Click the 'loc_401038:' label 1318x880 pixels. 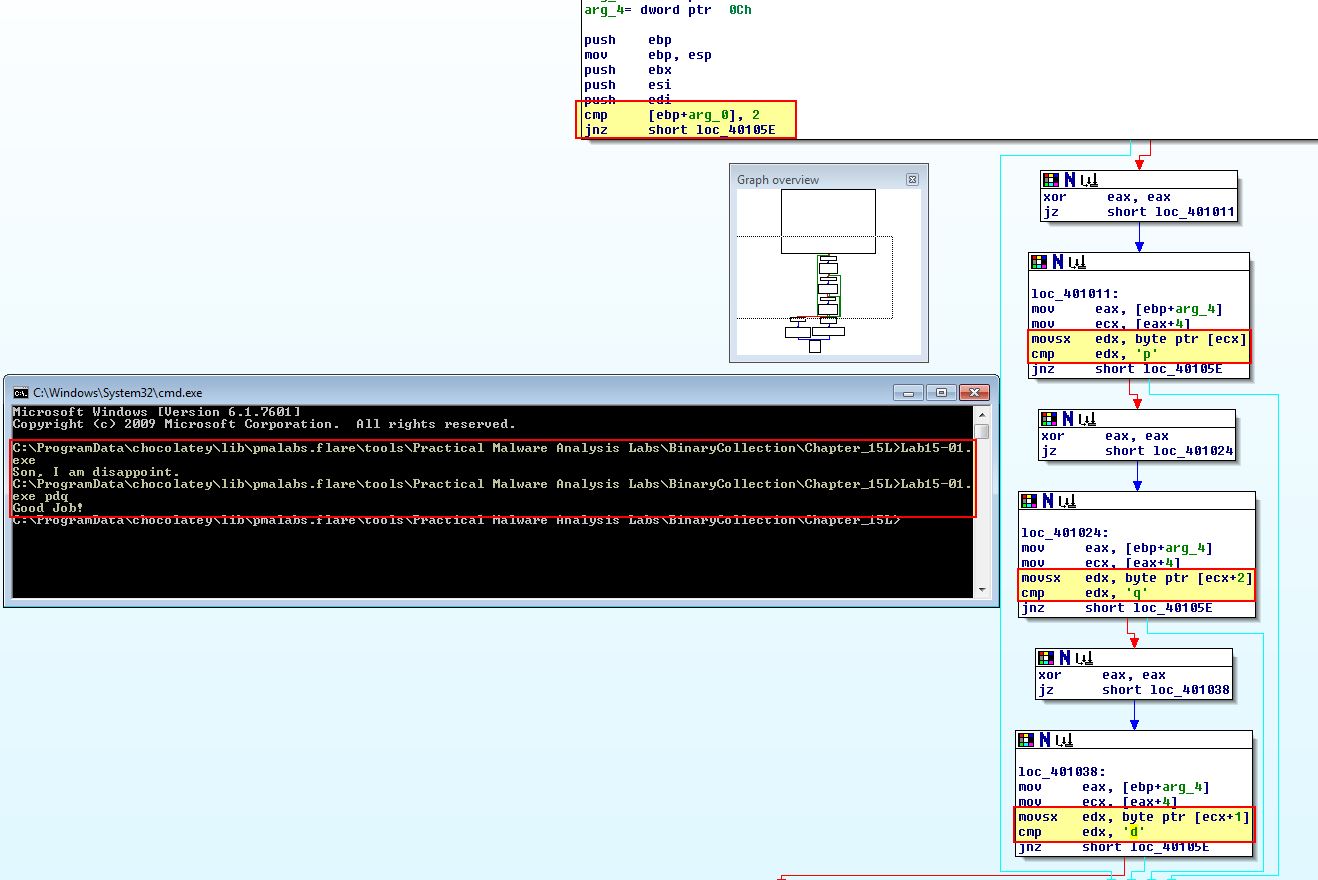click(1063, 772)
